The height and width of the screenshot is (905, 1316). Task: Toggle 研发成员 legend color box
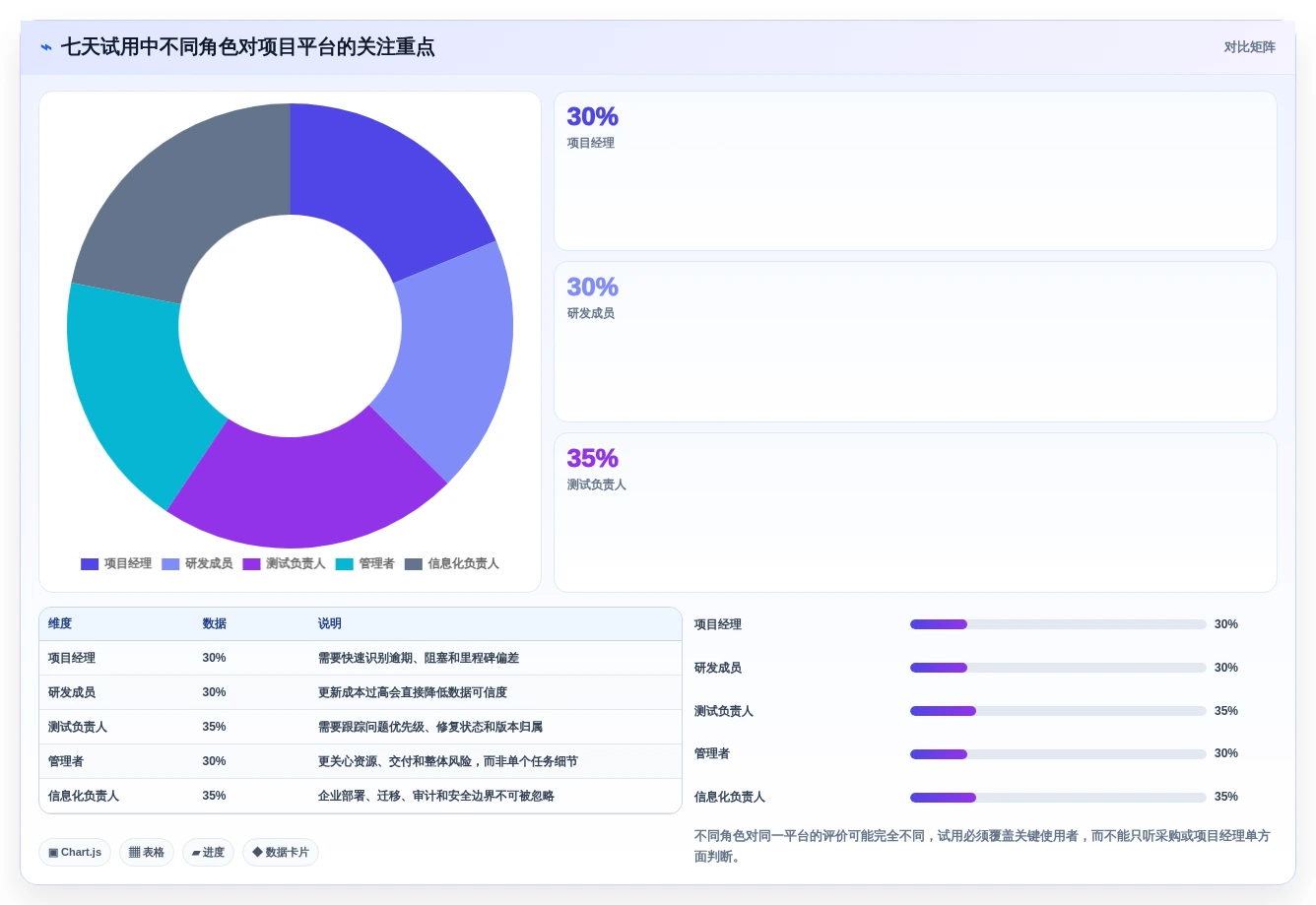(170, 564)
